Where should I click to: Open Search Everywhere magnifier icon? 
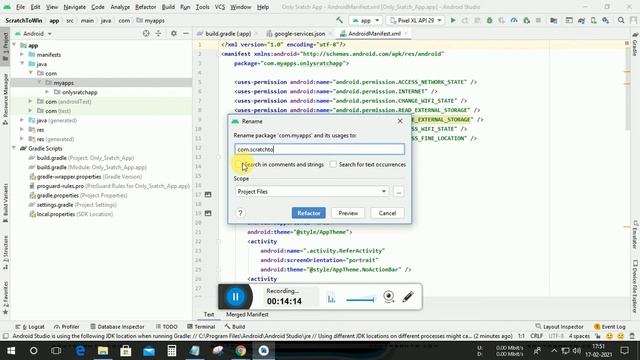621,20
